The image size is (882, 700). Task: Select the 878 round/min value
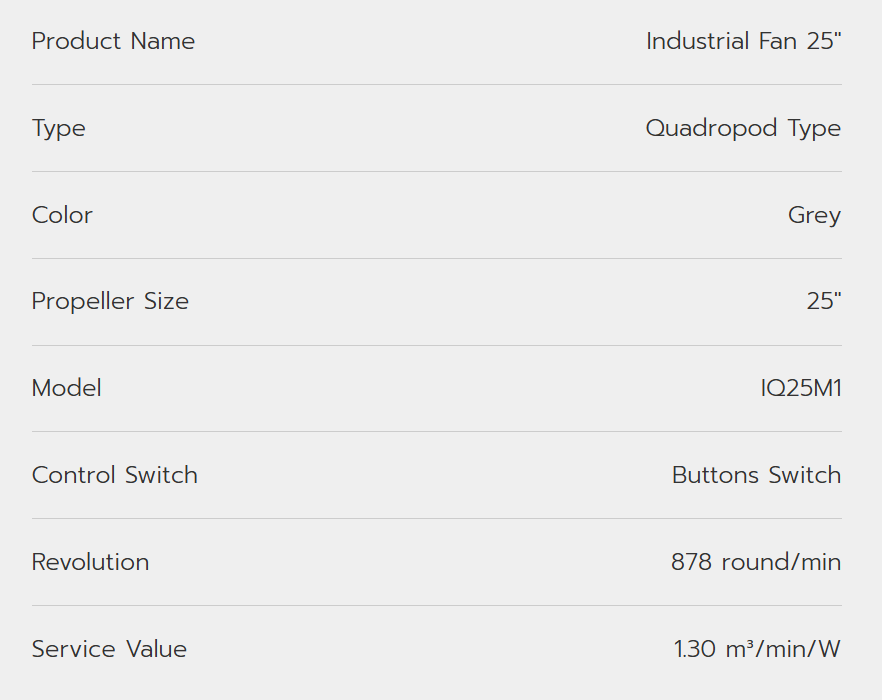755,562
